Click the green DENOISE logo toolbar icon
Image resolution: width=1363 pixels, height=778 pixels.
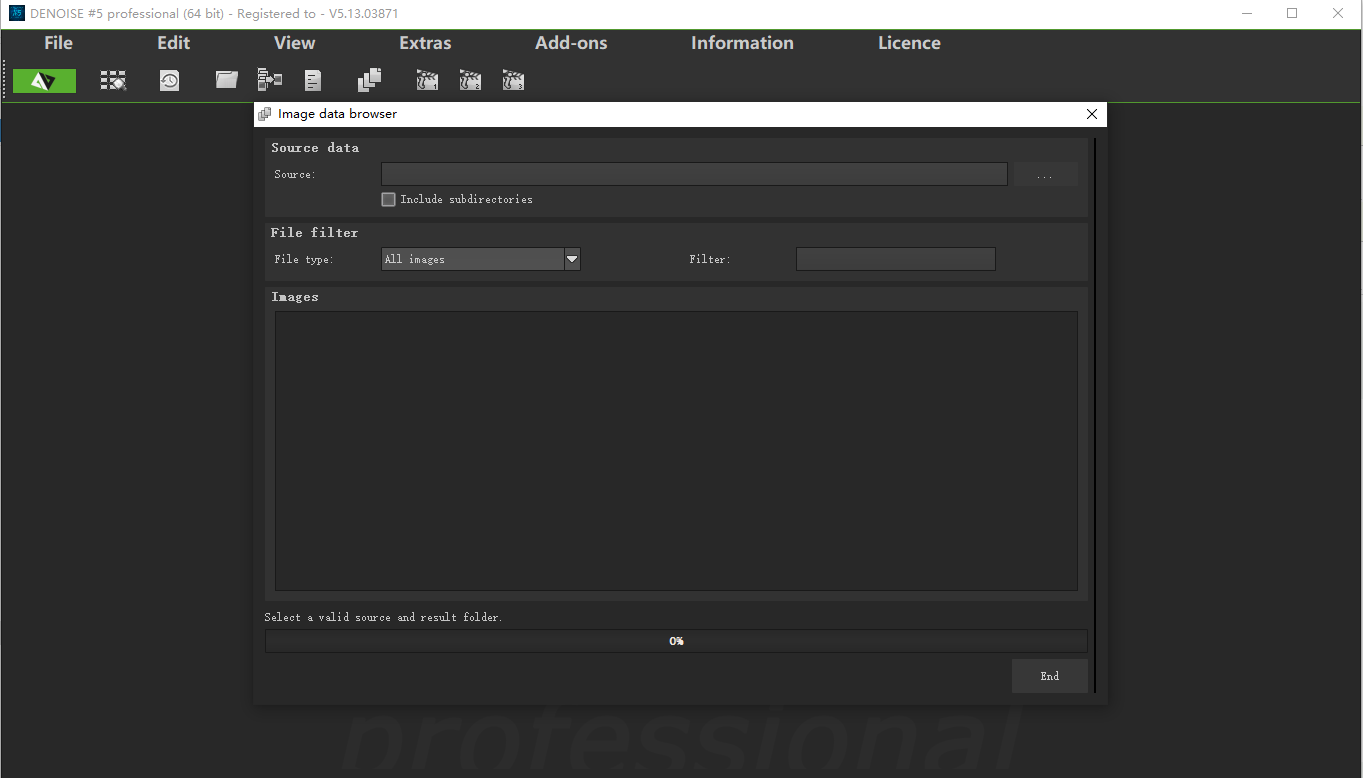44,80
